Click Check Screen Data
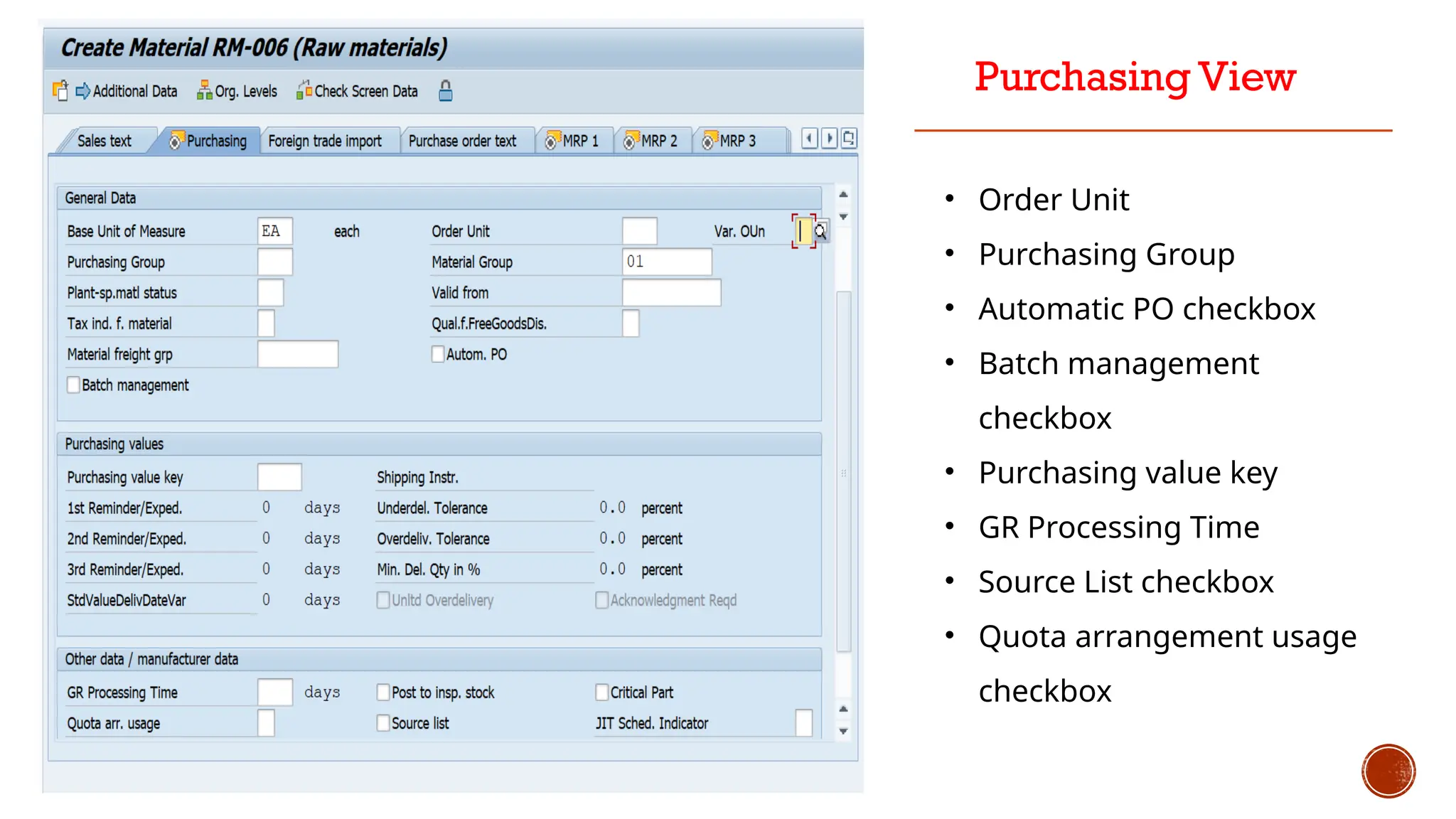Viewport: 1456px width, 819px height. click(x=358, y=91)
